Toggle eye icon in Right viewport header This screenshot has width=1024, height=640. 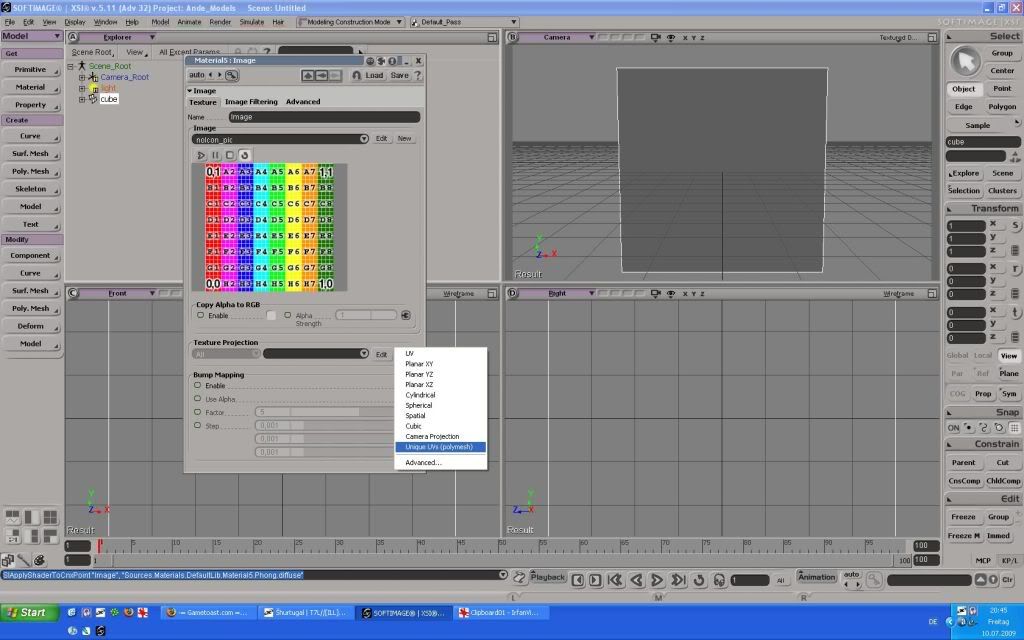pos(671,293)
